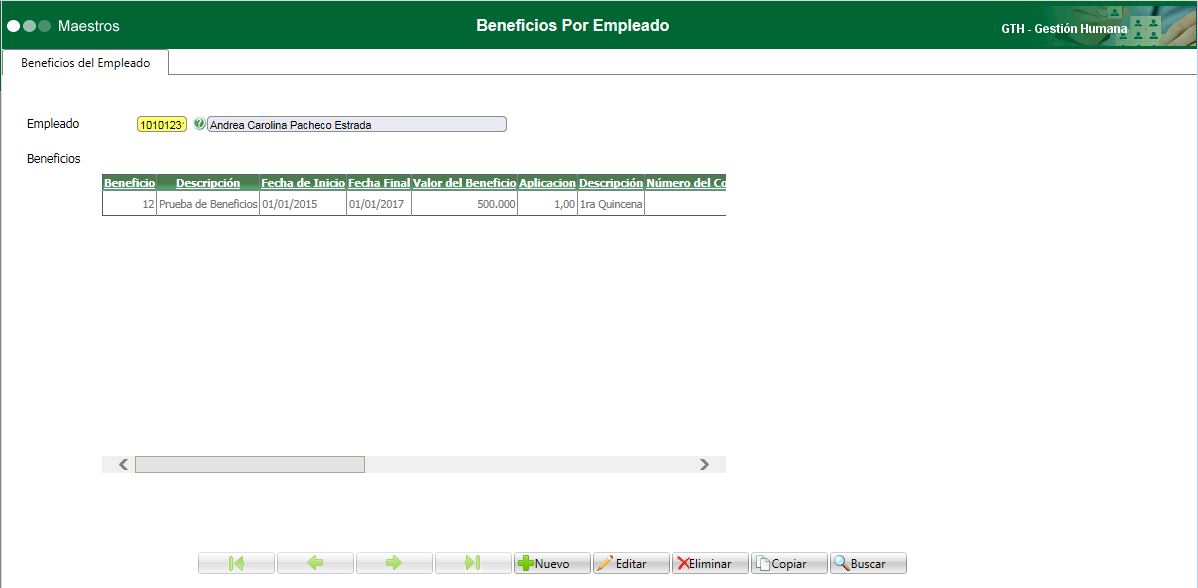Open the Maestros menu
The image size is (1198, 588).
(89, 26)
